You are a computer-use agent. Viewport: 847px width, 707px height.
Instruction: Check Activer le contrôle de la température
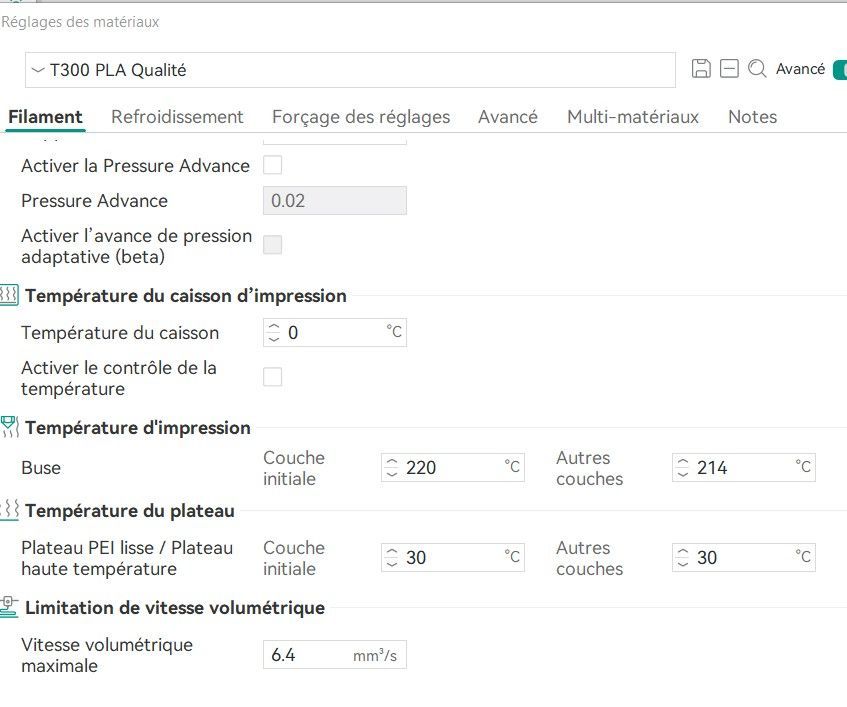pyautogui.click(x=272, y=377)
